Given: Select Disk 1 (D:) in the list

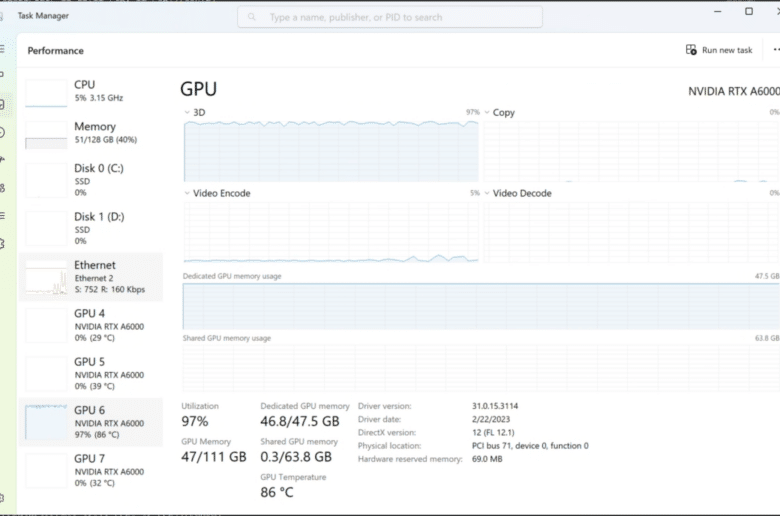Looking at the screenshot, I should pos(91,228).
